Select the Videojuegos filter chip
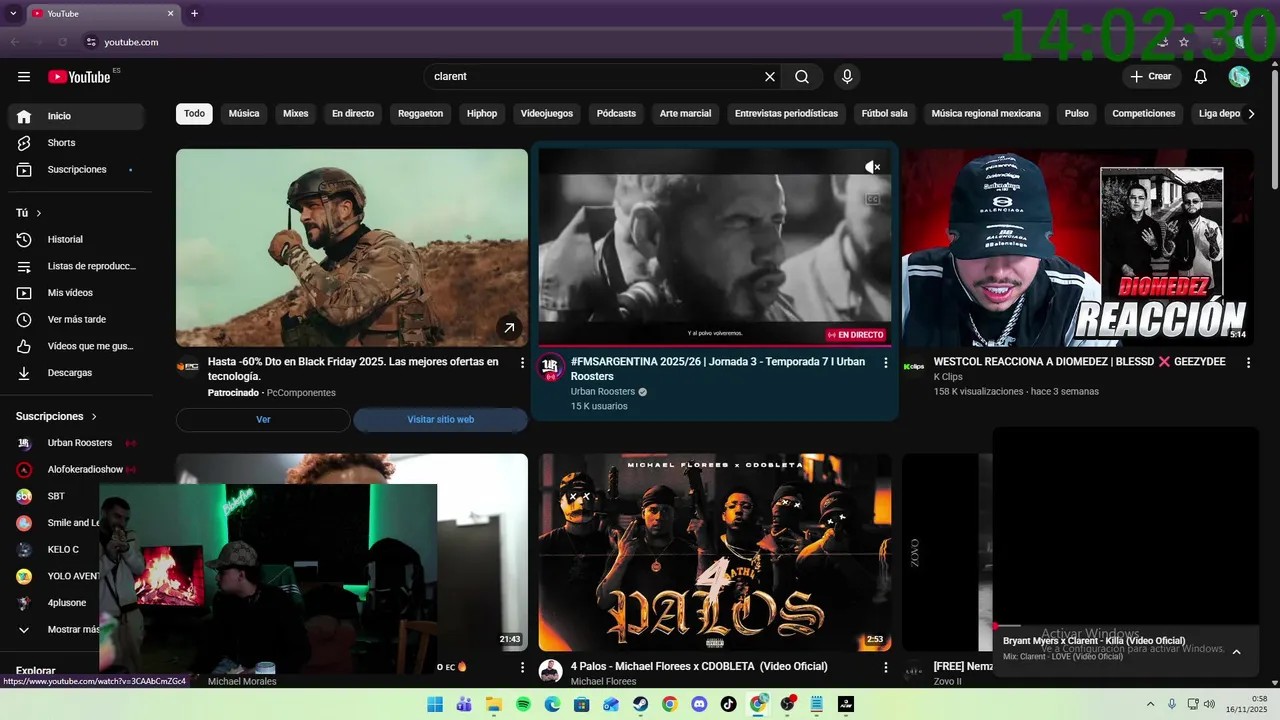The width and height of the screenshot is (1280, 720). pos(547,114)
